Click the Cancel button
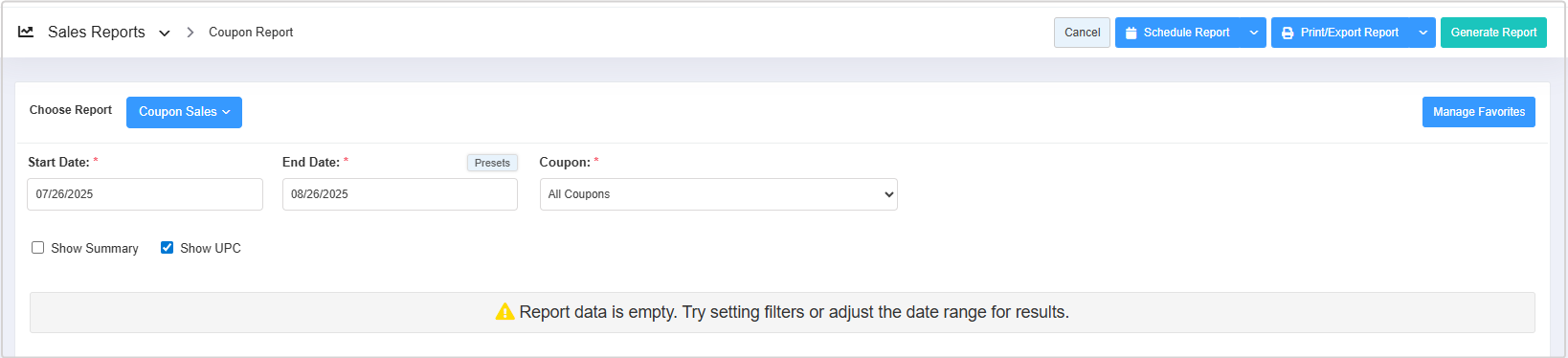Image resolution: width=1568 pixels, height=358 pixels. [1082, 33]
